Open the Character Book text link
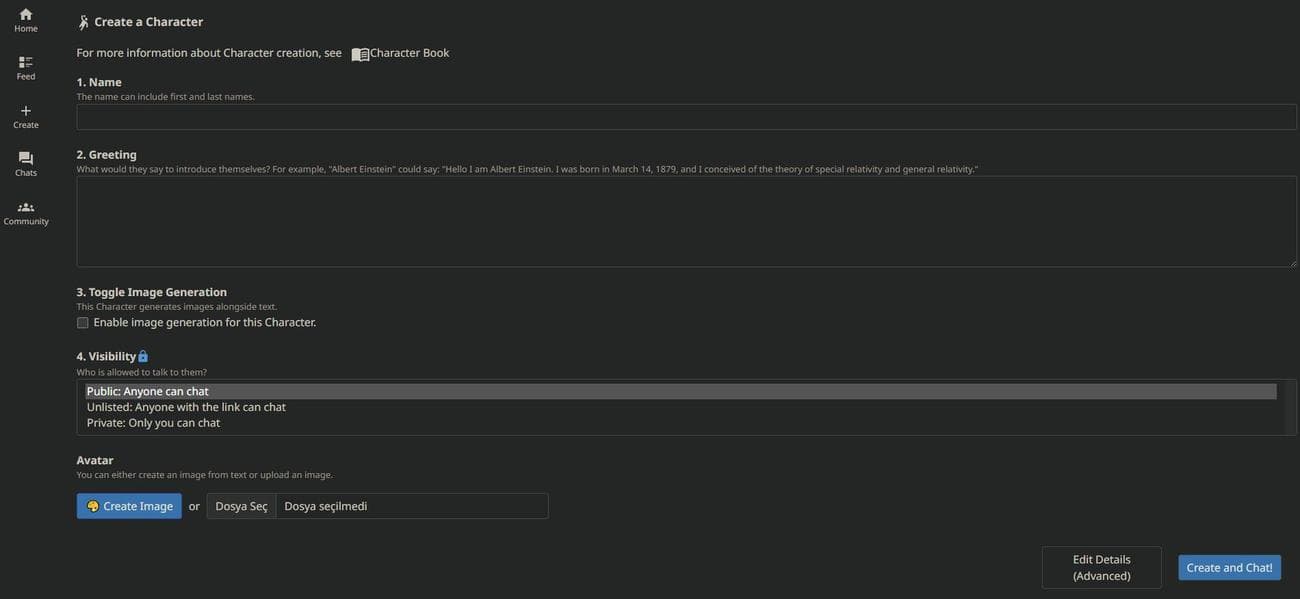This screenshot has height=599, width=1300. point(409,53)
